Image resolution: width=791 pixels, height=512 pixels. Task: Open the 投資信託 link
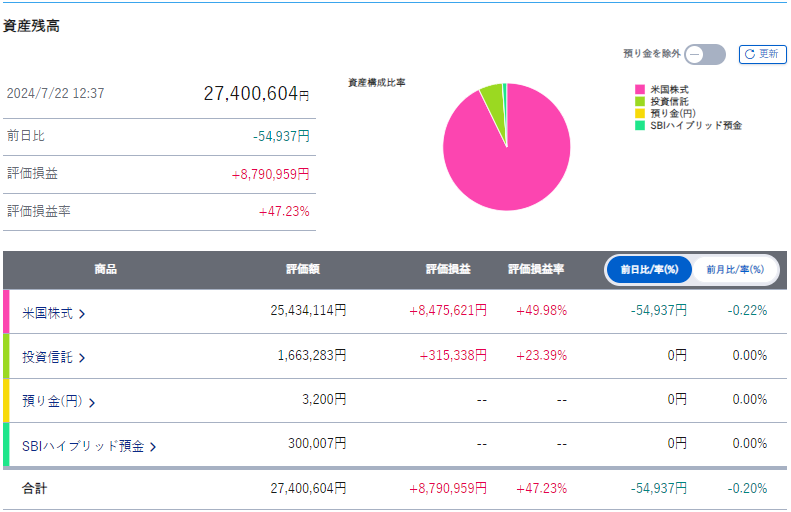[x=47, y=357]
